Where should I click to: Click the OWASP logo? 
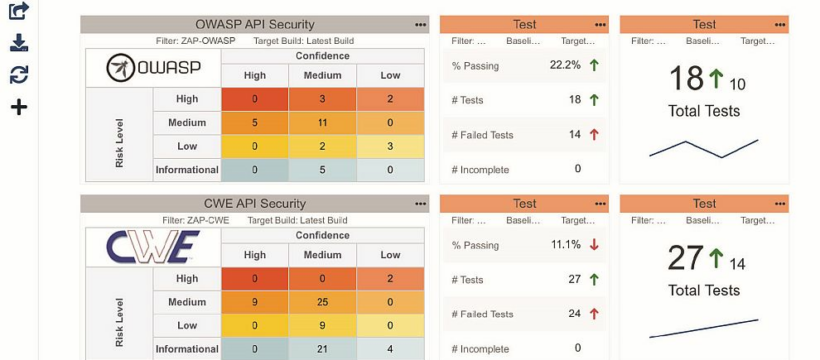pyautogui.click(x=153, y=68)
